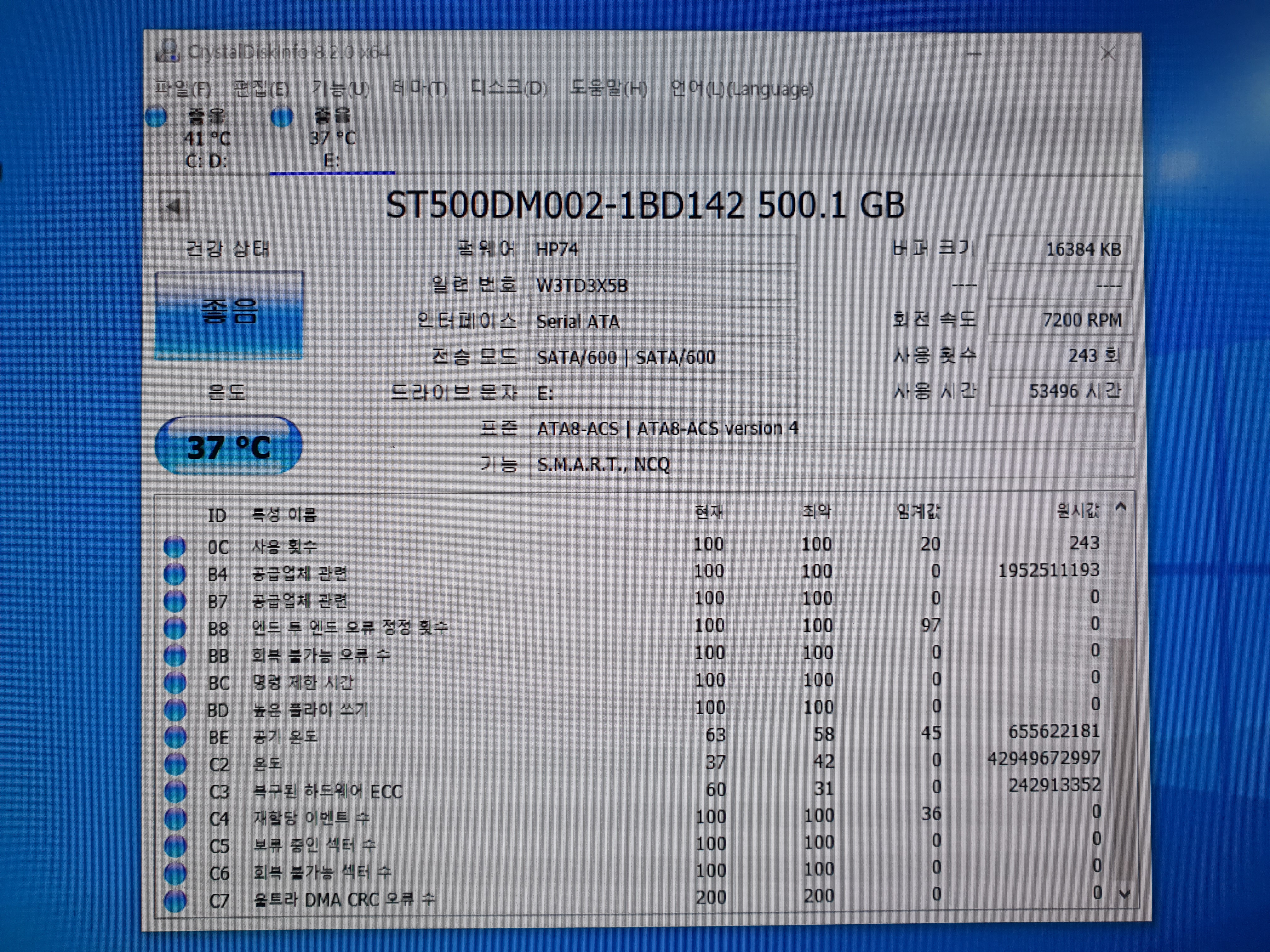Viewport: 1270px width, 952px height.
Task: Click the blue status orb for C: D: disk
Action: (x=156, y=116)
